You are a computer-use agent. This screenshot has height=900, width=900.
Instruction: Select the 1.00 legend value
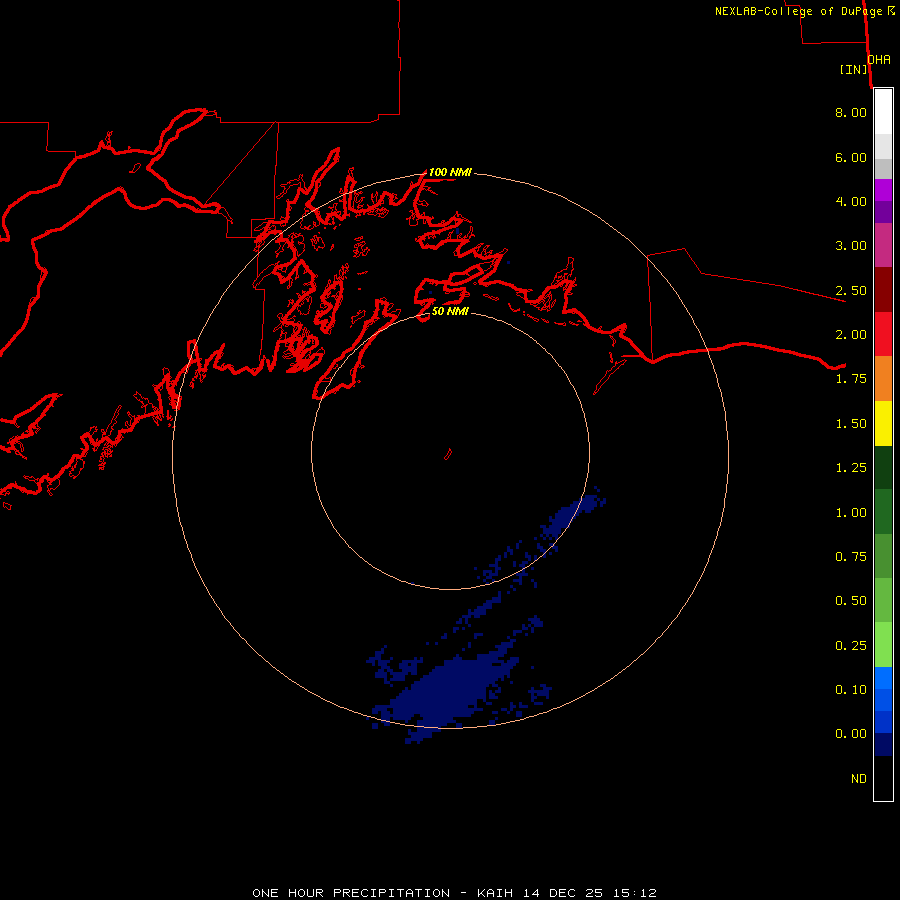click(851, 513)
